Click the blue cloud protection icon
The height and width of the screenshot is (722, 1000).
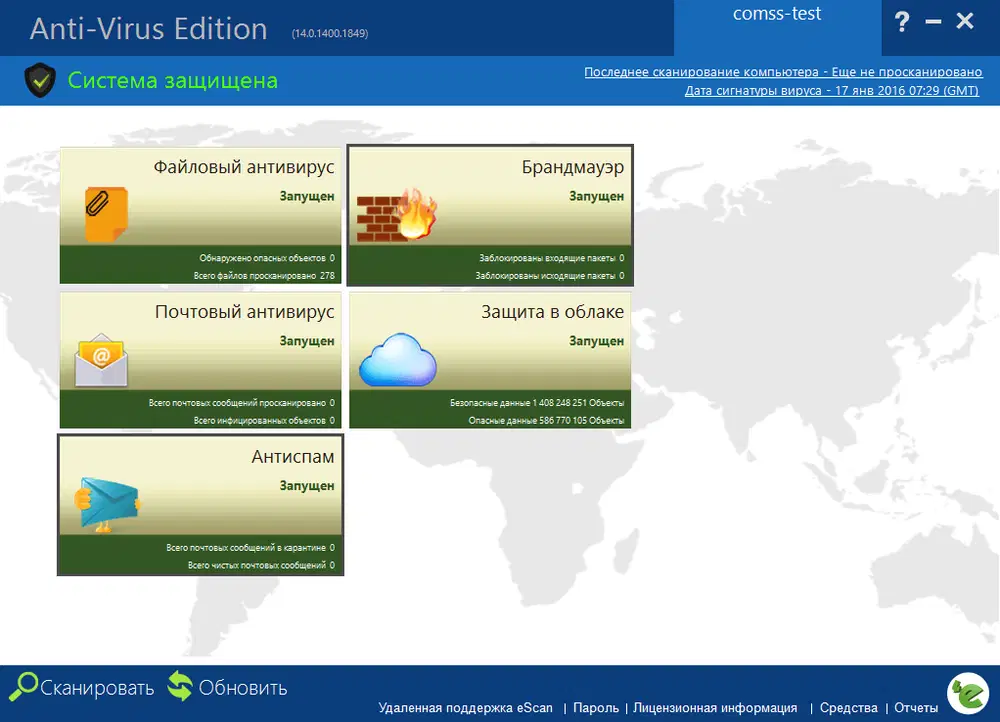coord(397,360)
